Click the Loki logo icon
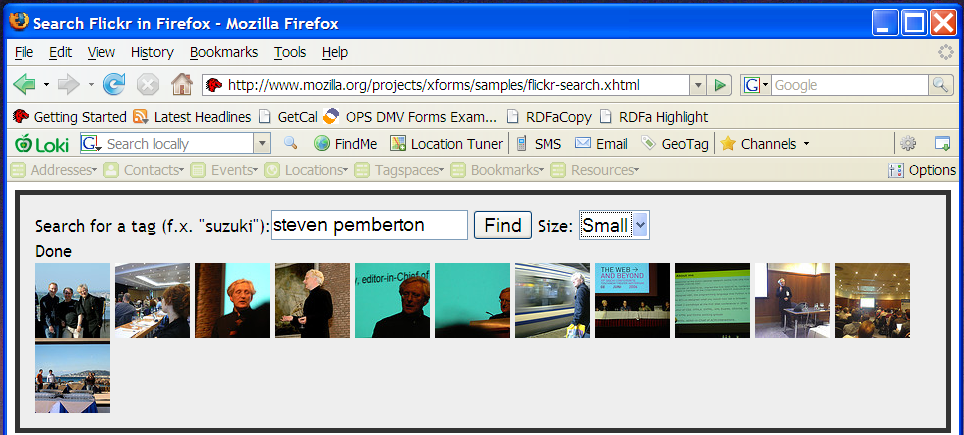This screenshot has height=435, width=964. click(x=42, y=144)
